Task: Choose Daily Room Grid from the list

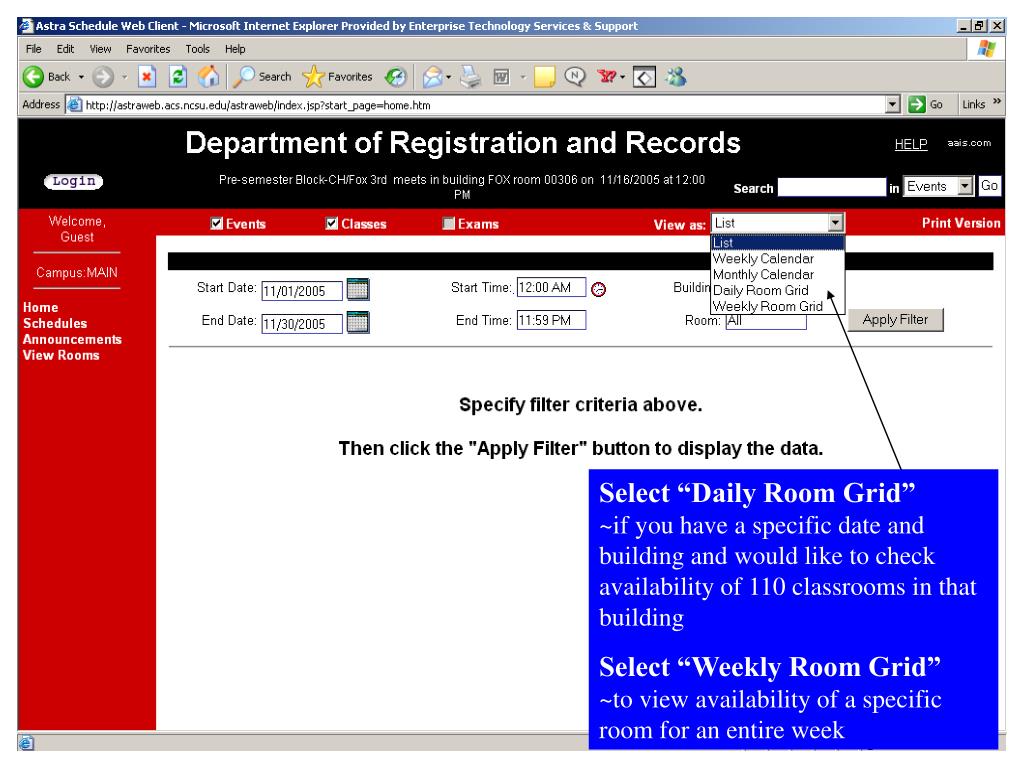Action: [x=778, y=291]
